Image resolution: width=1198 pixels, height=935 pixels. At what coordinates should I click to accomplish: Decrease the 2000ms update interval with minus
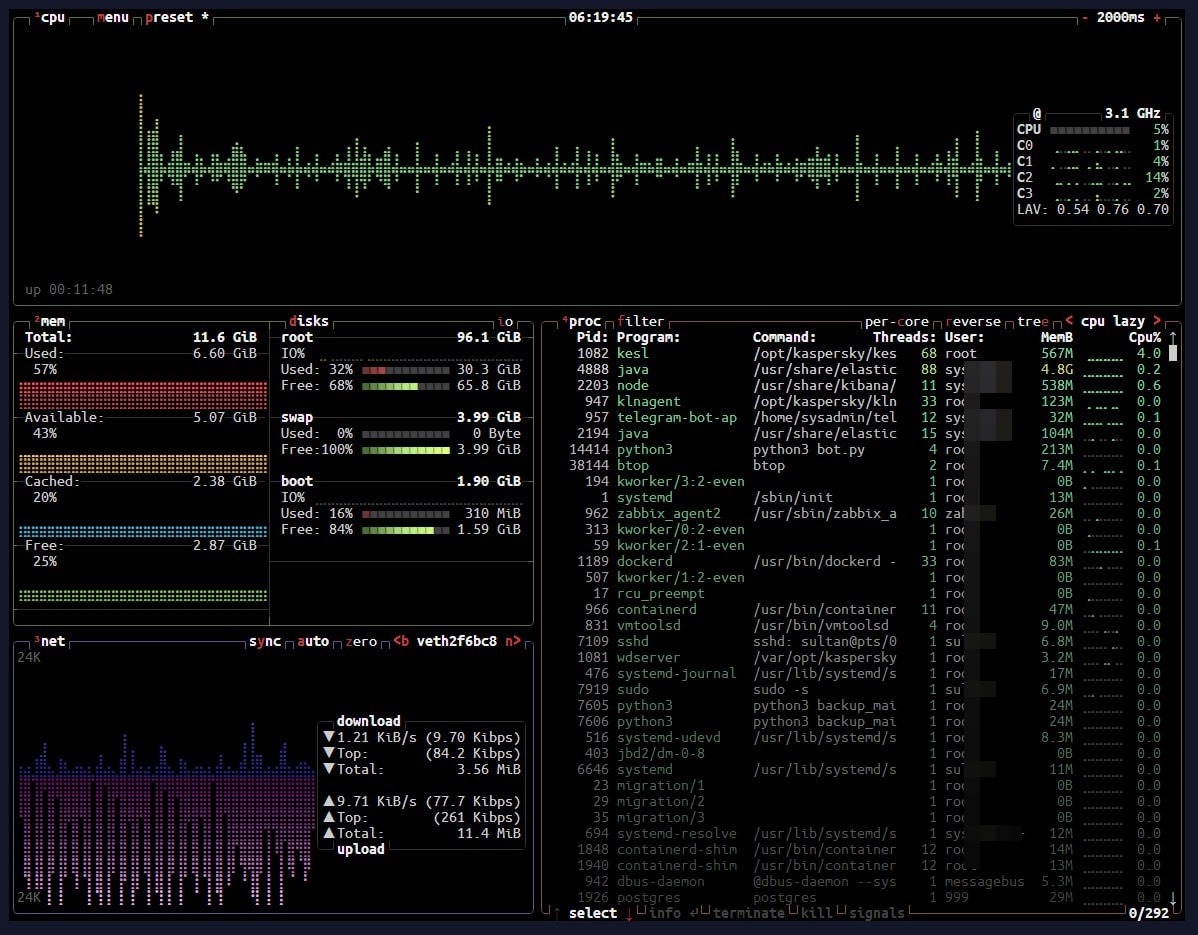tap(1085, 17)
